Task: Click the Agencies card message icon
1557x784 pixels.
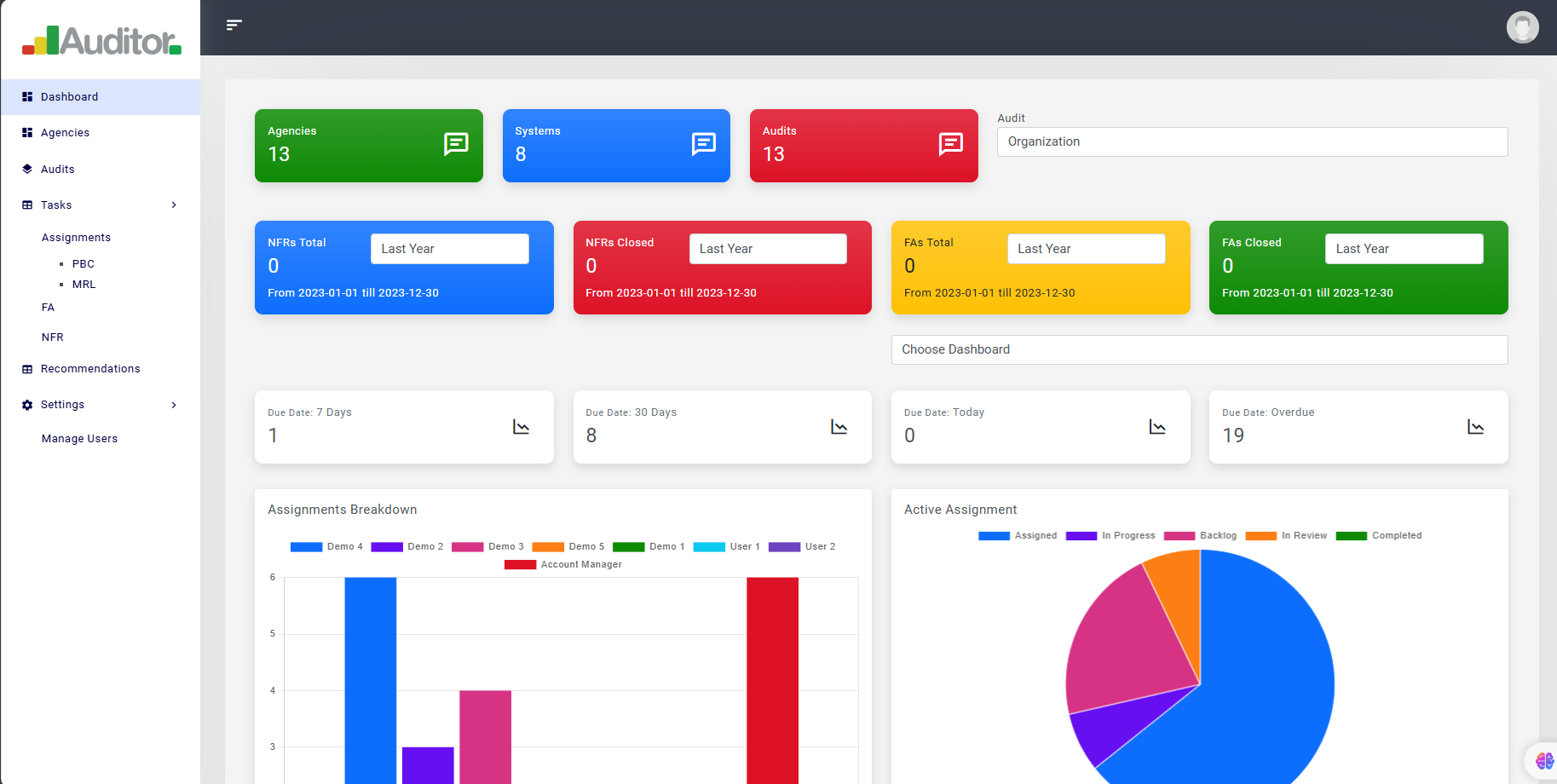Action: (x=456, y=144)
